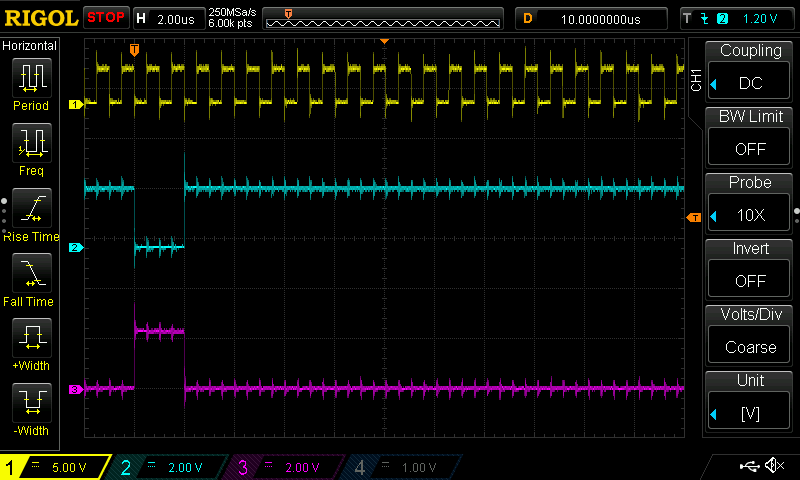Click the STOP run status indicator
Screen dimensions: 800x480
pyautogui.click(x=106, y=17)
